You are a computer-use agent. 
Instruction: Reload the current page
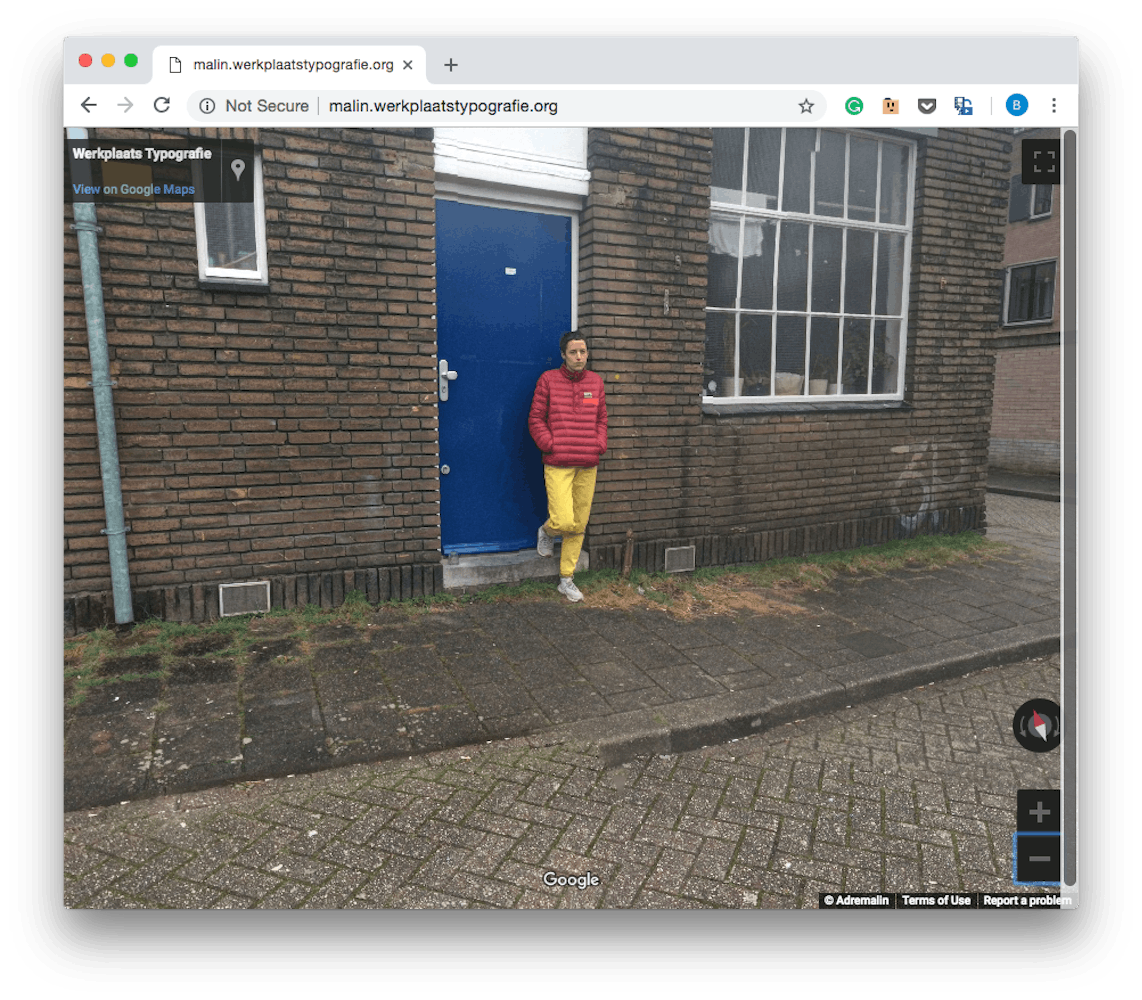[x=161, y=106]
